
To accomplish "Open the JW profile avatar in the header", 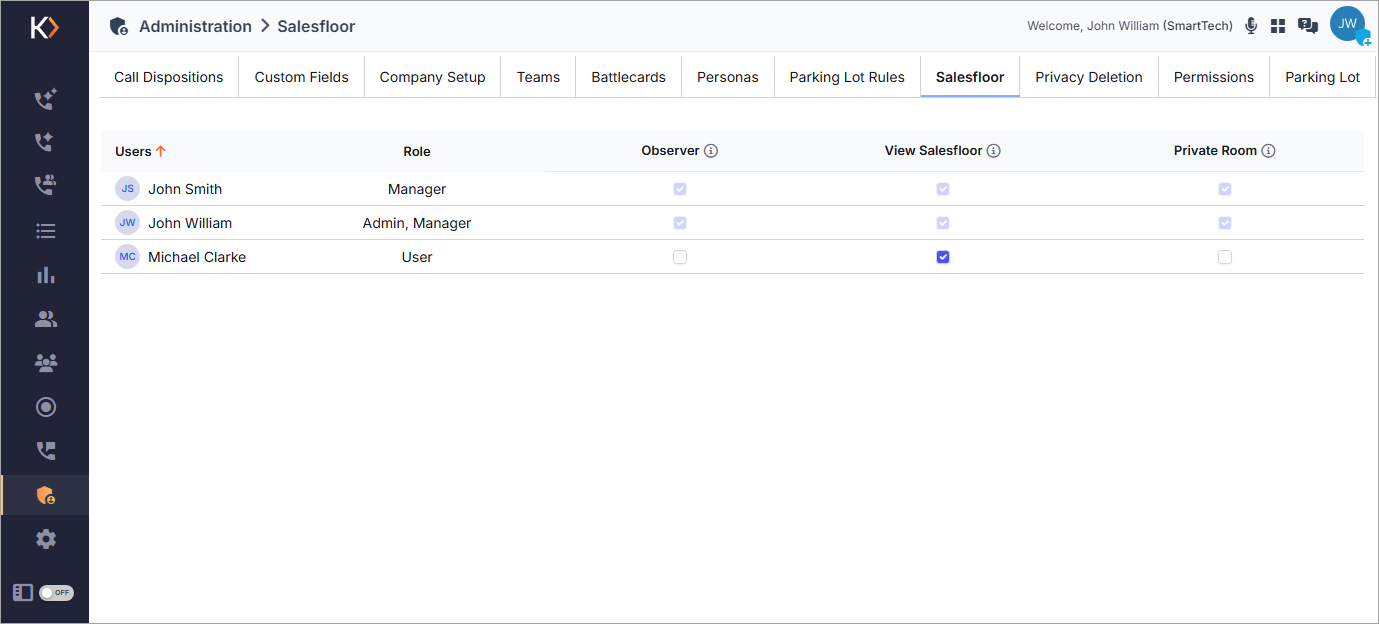I will [1348, 24].
